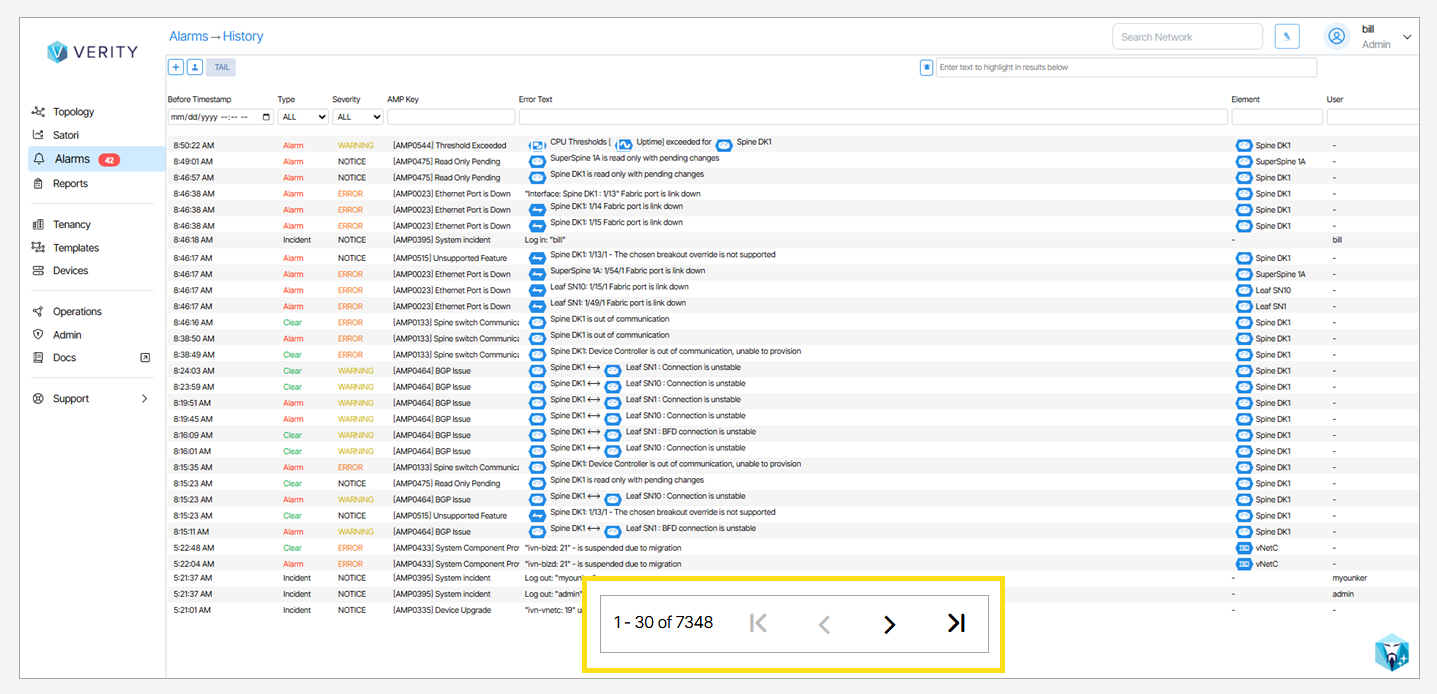1437x694 pixels.
Task: Open the Before Timestamp date picker
Action: coord(265,117)
